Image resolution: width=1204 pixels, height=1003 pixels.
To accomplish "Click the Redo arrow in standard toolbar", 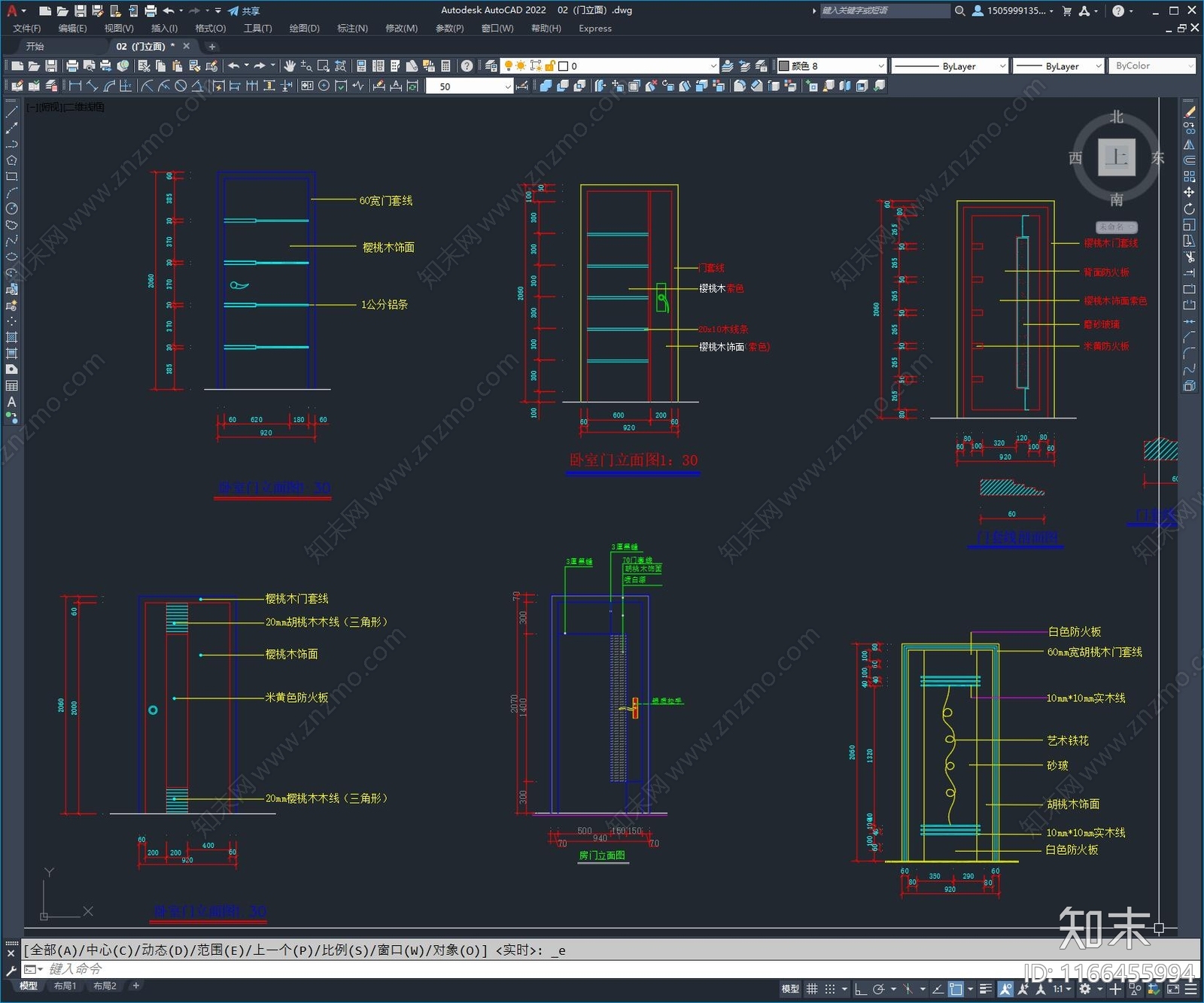I will pyautogui.click(x=260, y=66).
